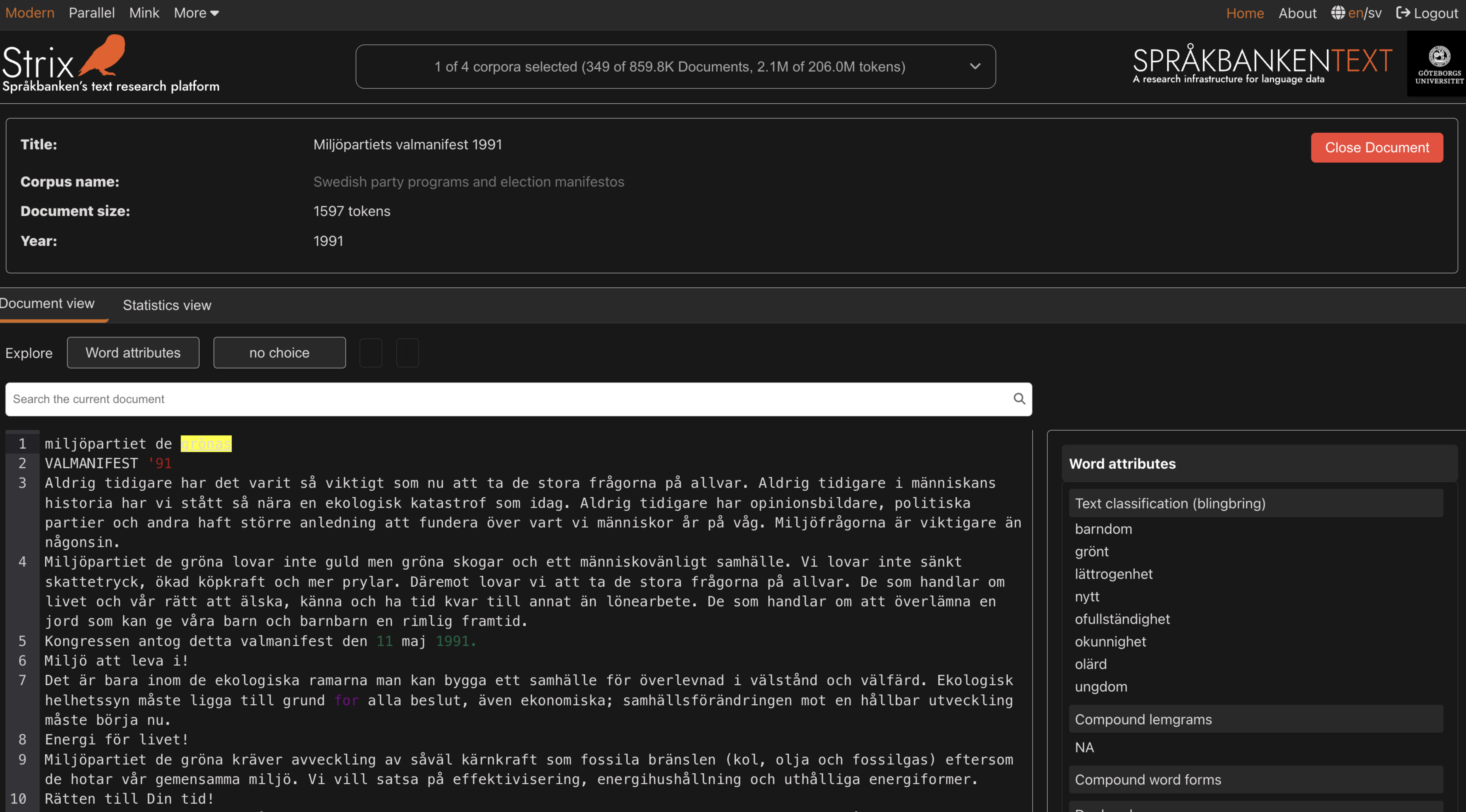The width and height of the screenshot is (1466, 812).
Task: Click word 'Kongressen' in line 5
Action: pos(87,641)
